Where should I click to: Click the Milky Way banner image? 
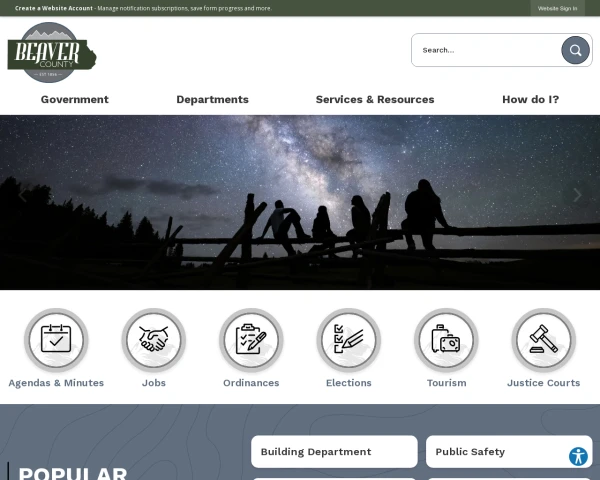300,202
